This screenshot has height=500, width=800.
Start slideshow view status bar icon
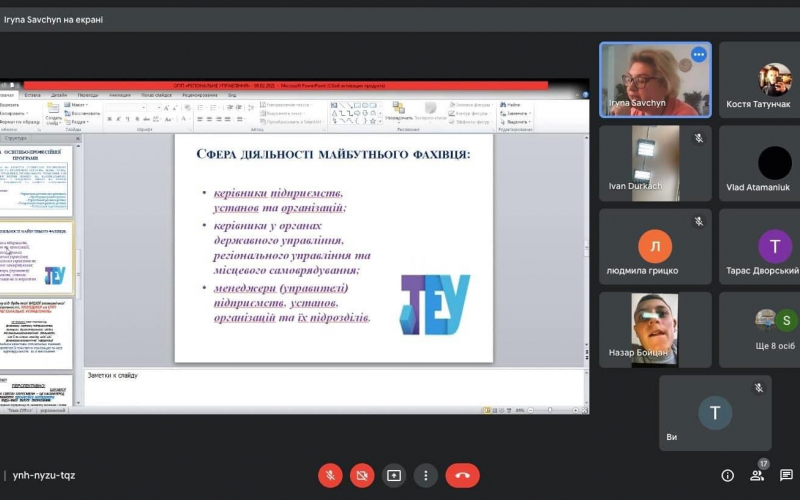click(x=509, y=410)
